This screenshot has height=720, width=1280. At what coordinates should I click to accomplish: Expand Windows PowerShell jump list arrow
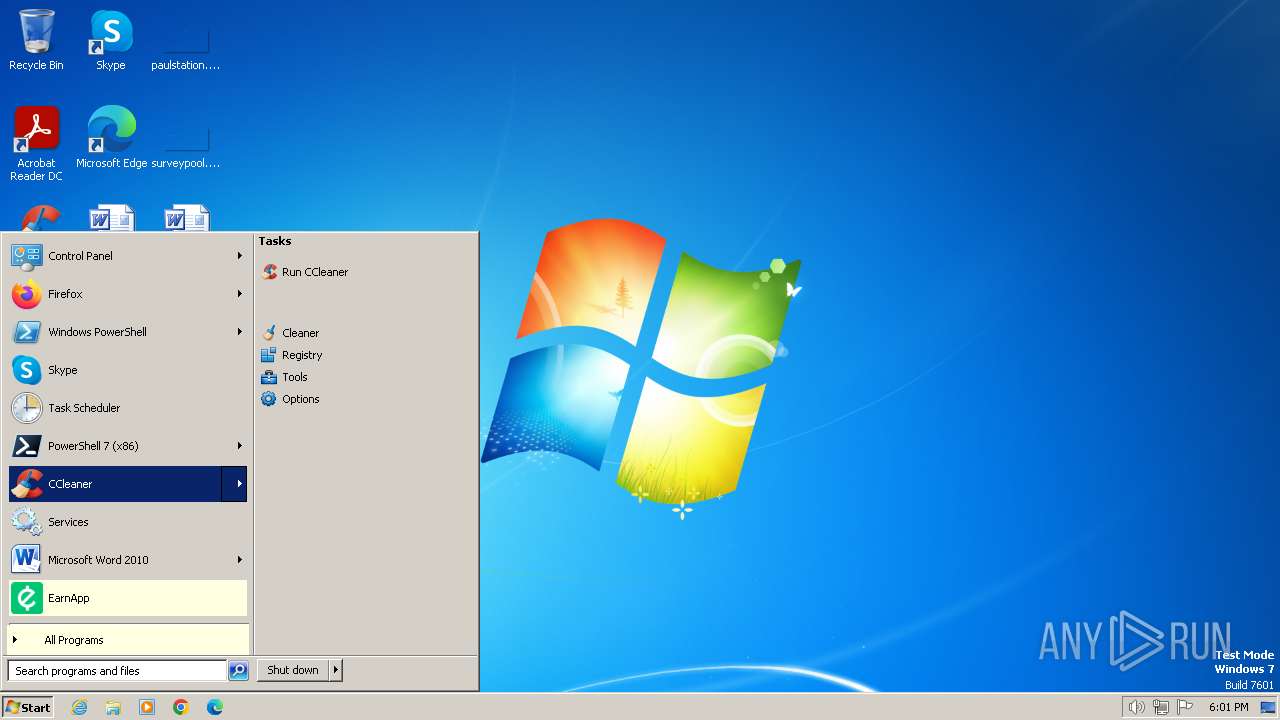click(239, 332)
